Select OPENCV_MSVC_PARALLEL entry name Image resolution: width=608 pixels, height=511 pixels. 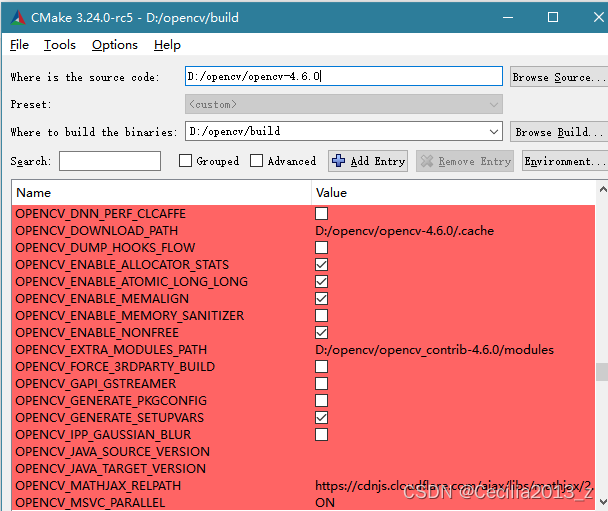tap(90, 502)
